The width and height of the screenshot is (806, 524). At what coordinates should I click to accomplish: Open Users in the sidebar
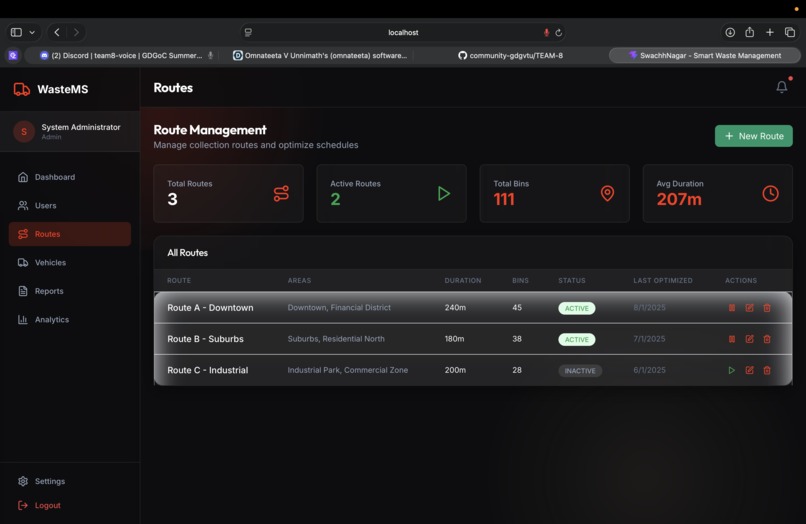tap(70, 206)
